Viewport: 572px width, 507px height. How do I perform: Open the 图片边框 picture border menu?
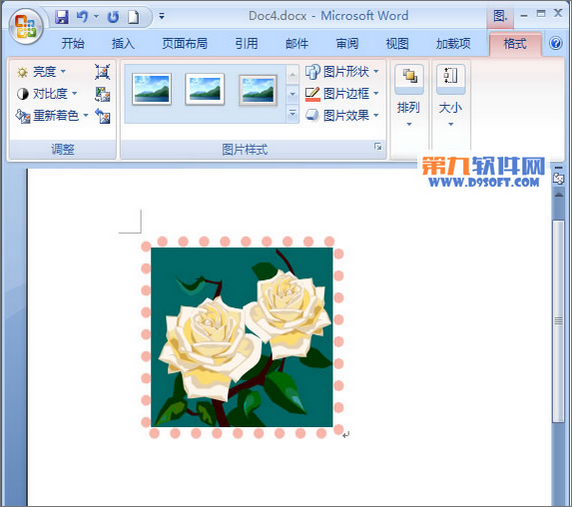coord(342,94)
